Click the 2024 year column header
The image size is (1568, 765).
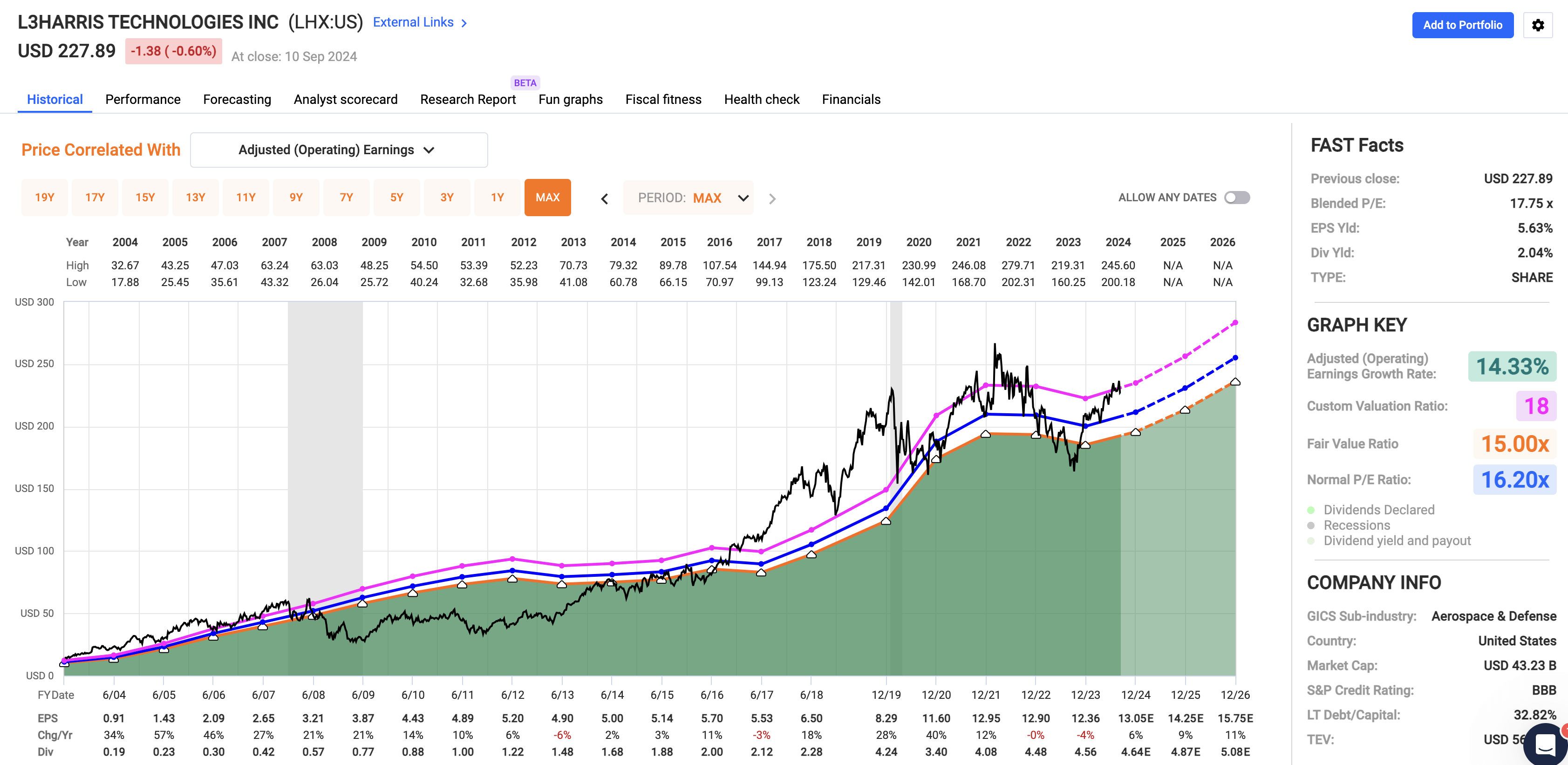[1118, 242]
